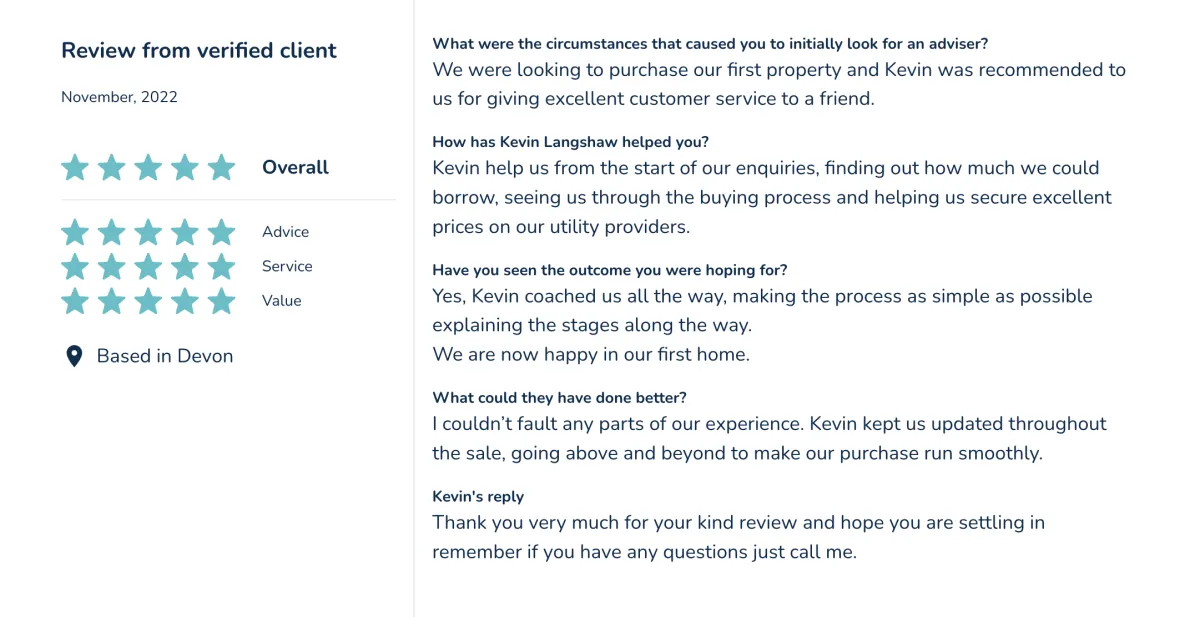Click the first star in the Overall rating
The width and height of the screenshot is (1200, 617).
pyautogui.click(x=75, y=167)
